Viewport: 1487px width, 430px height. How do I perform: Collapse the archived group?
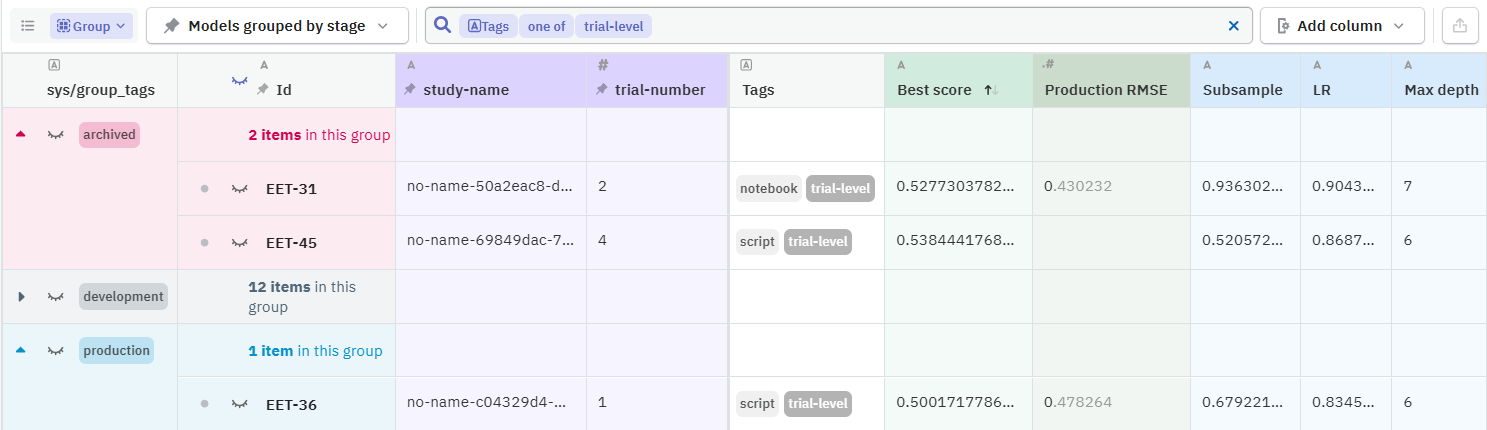point(21,134)
